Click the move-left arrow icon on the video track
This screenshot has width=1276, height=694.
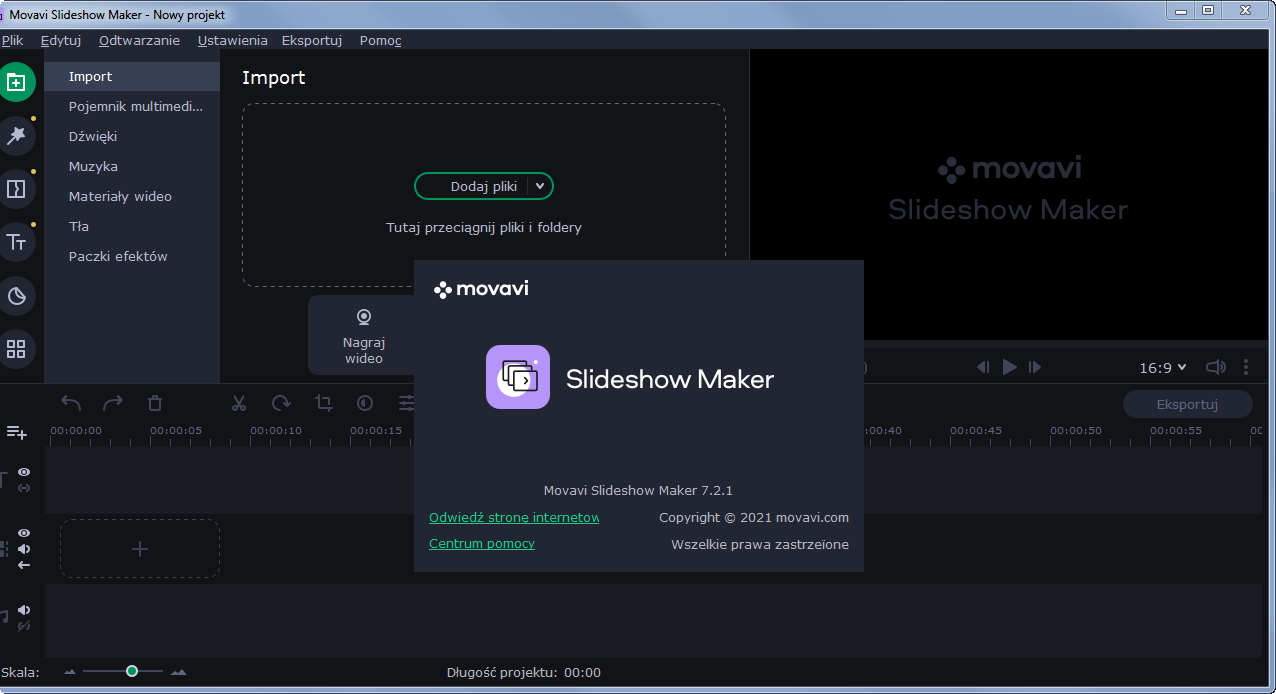[24, 565]
